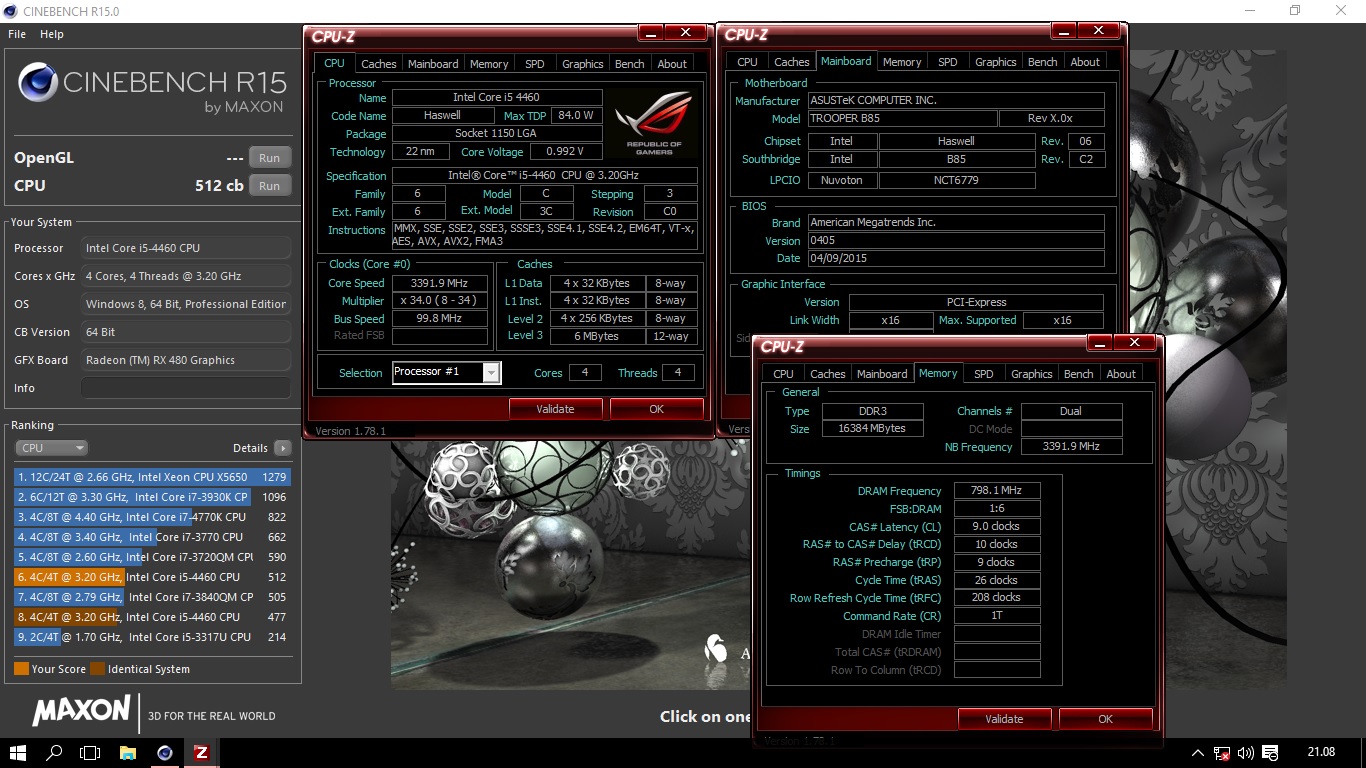Viewport: 1366px width, 768px height.
Task: Click the empty Info field
Action: coord(186,388)
